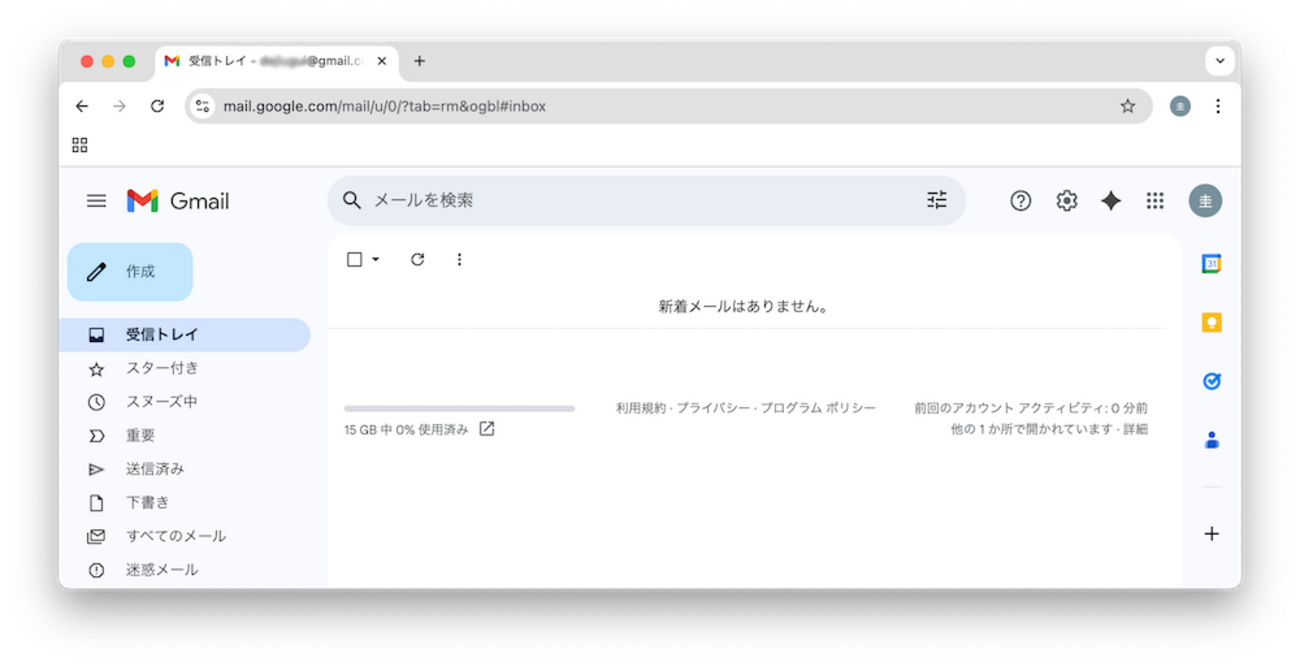Open Gmail settings gear icon
1300x666 pixels.
(1067, 201)
